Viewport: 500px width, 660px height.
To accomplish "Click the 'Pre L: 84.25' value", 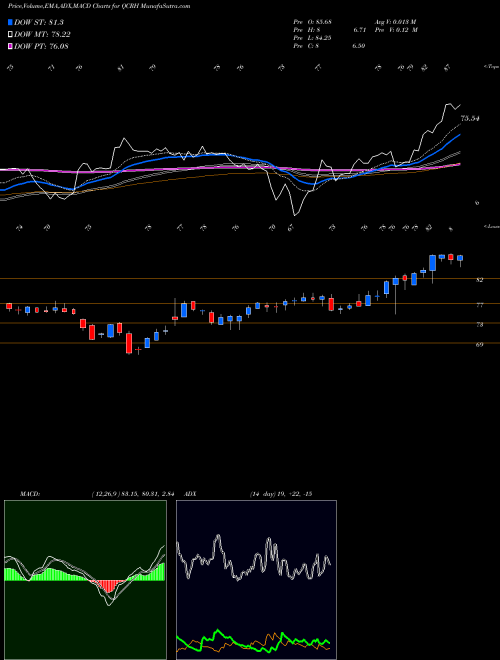I will [x=313, y=38].
